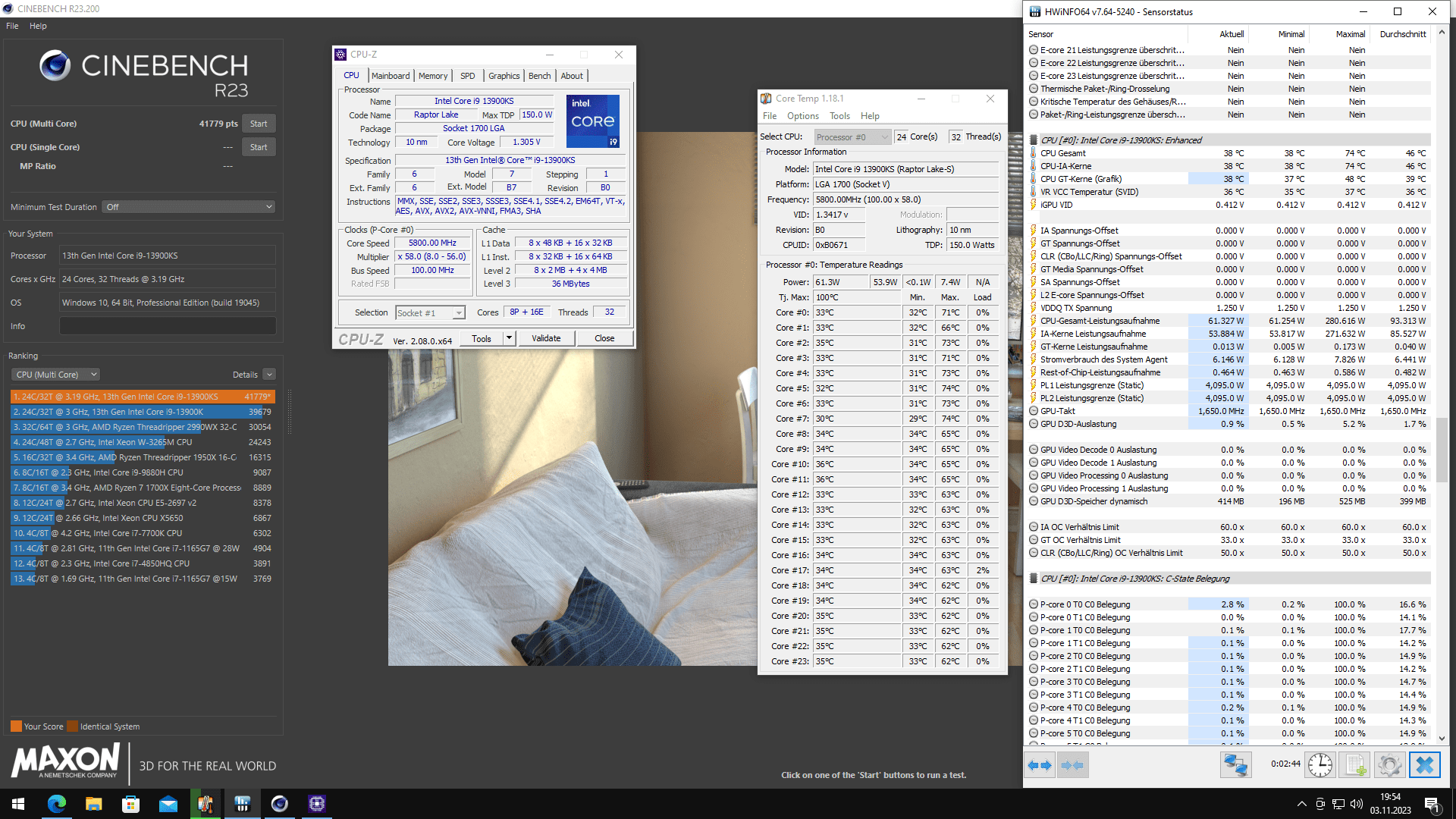Click the Intel Core i9 logo in CPU-Z
1456x819 pixels.
click(593, 121)
